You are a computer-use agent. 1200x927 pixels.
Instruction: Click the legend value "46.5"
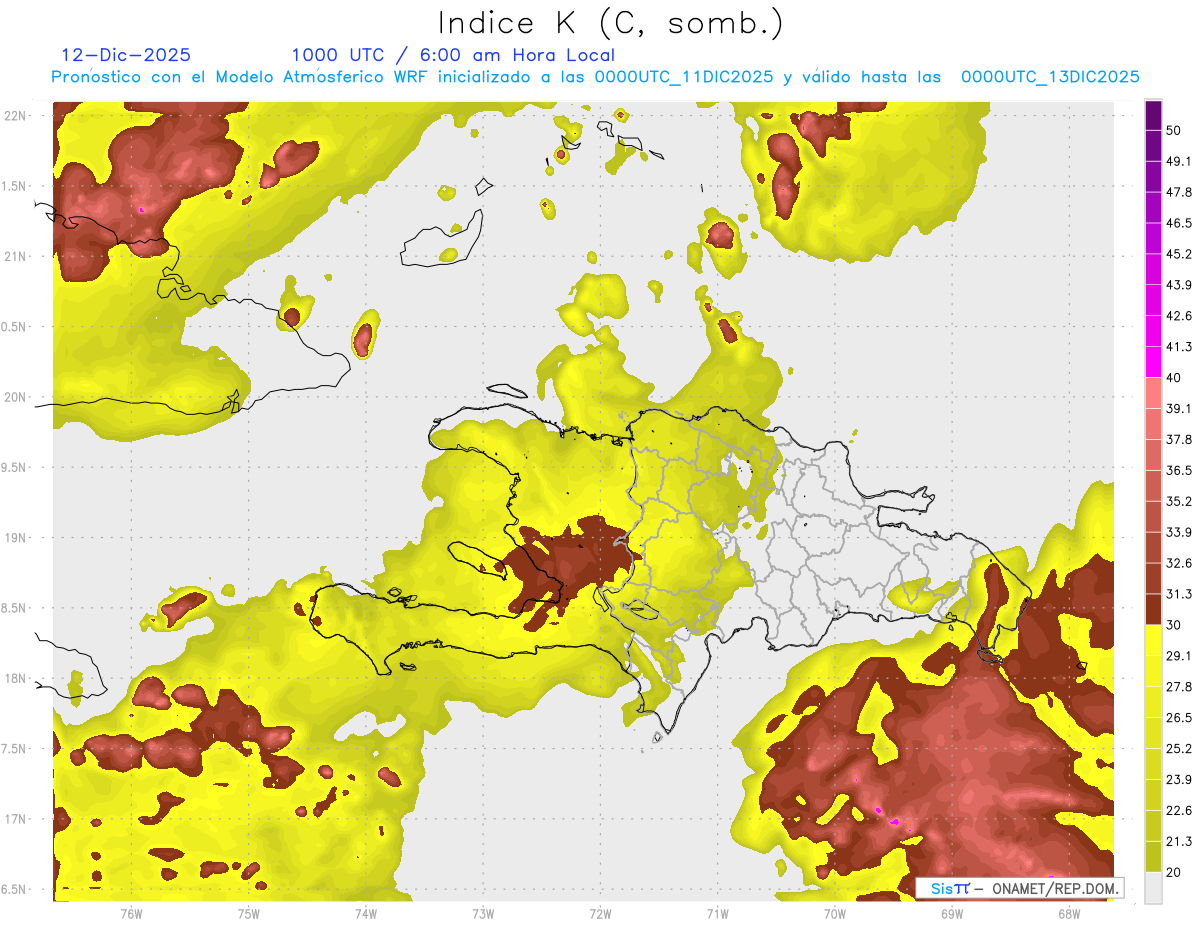[x=1179, y=224]
